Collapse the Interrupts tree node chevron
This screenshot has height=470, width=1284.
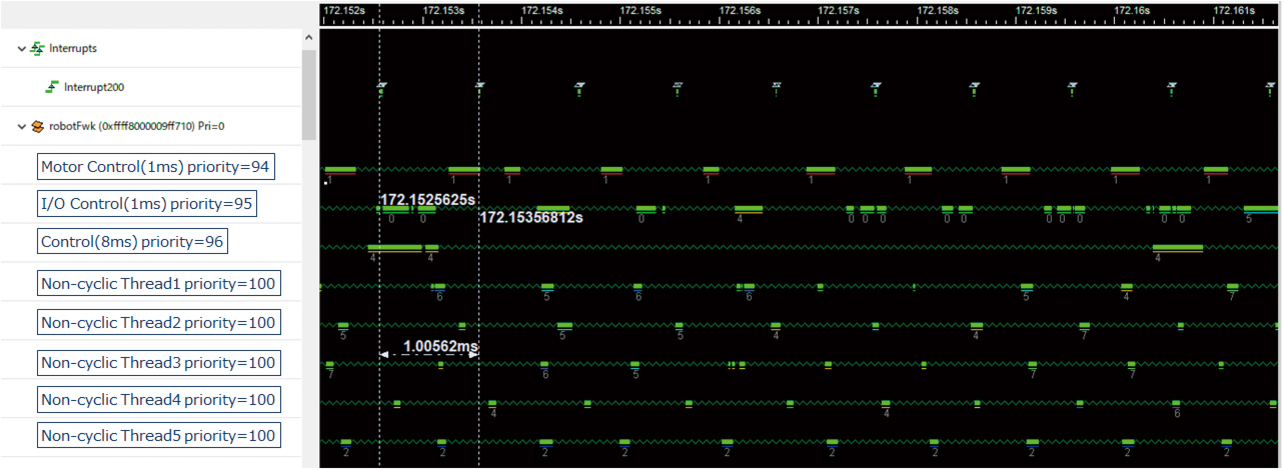[x=22, y=48]
